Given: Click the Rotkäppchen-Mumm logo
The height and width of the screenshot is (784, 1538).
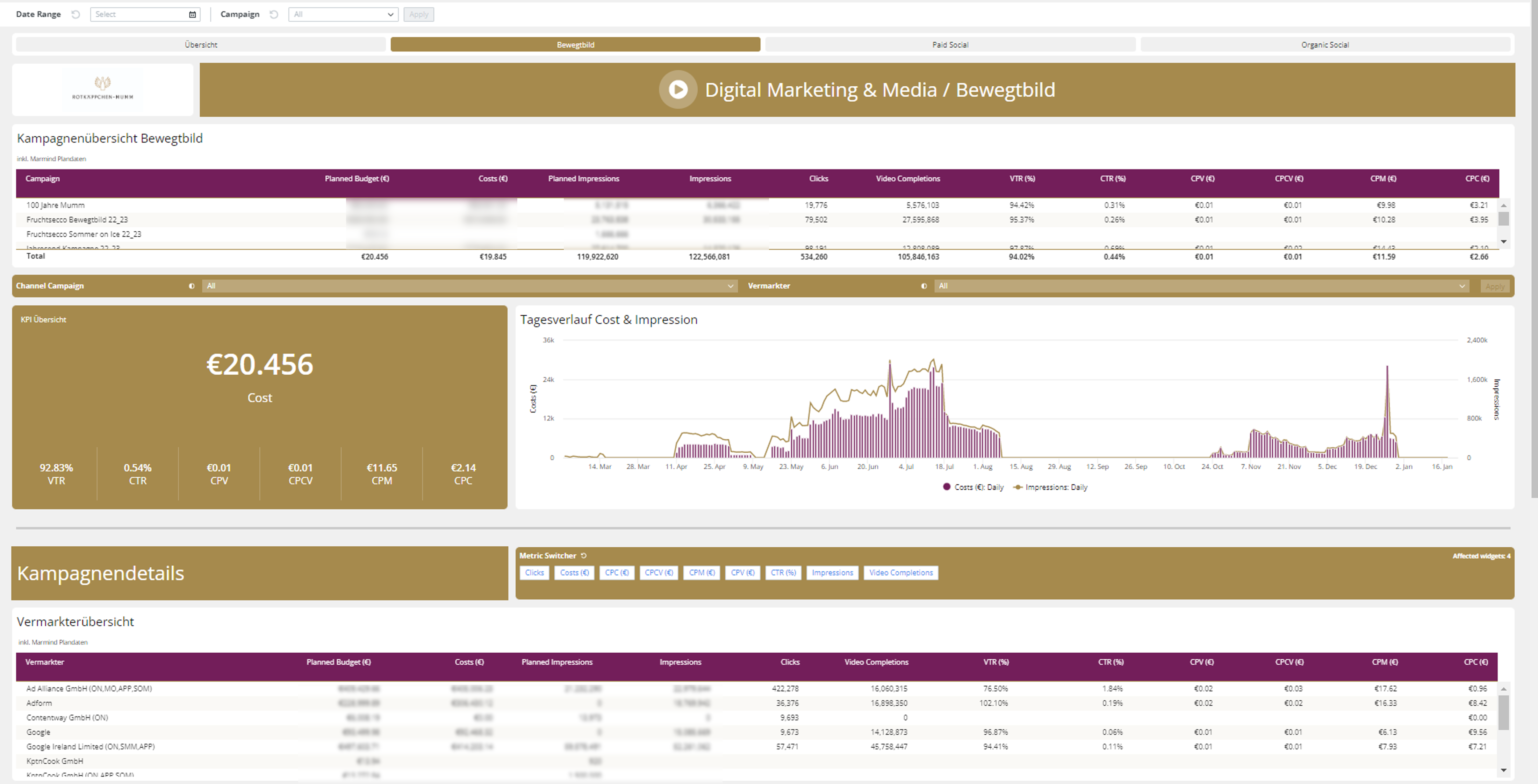Looking at the screenshot, I should point(103,88).
